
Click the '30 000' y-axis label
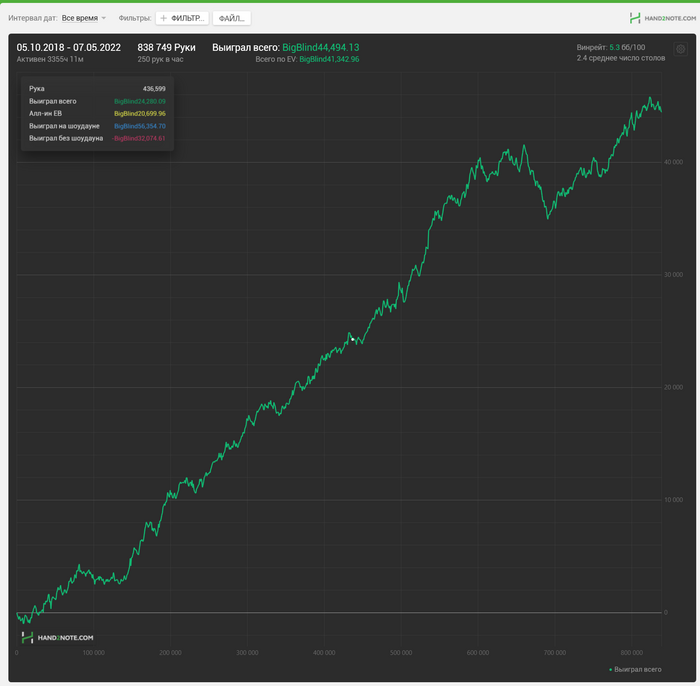click(674, 275)
